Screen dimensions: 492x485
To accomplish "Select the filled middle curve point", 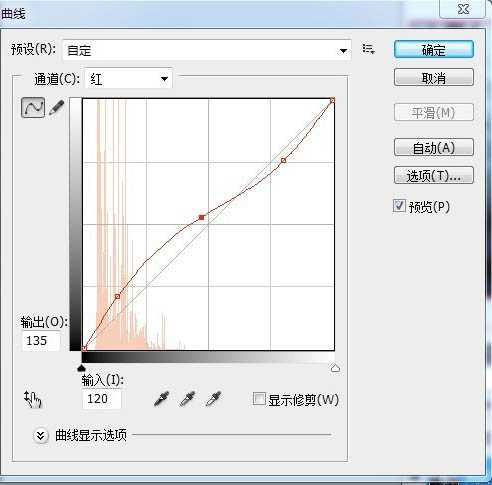I will [201, 217].
